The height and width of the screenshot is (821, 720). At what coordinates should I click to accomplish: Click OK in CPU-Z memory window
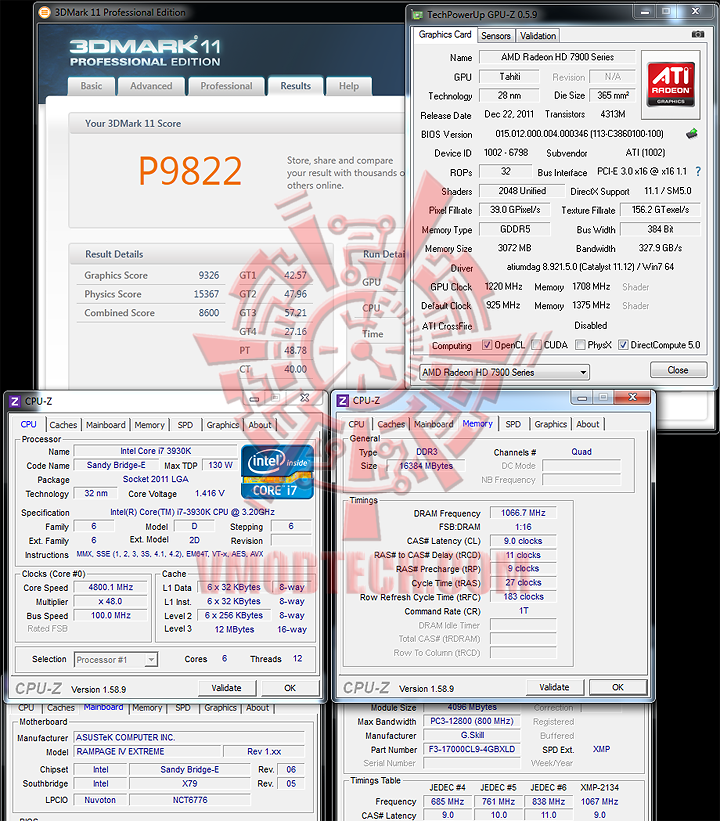pyautogui.click(x=618, y=687)
